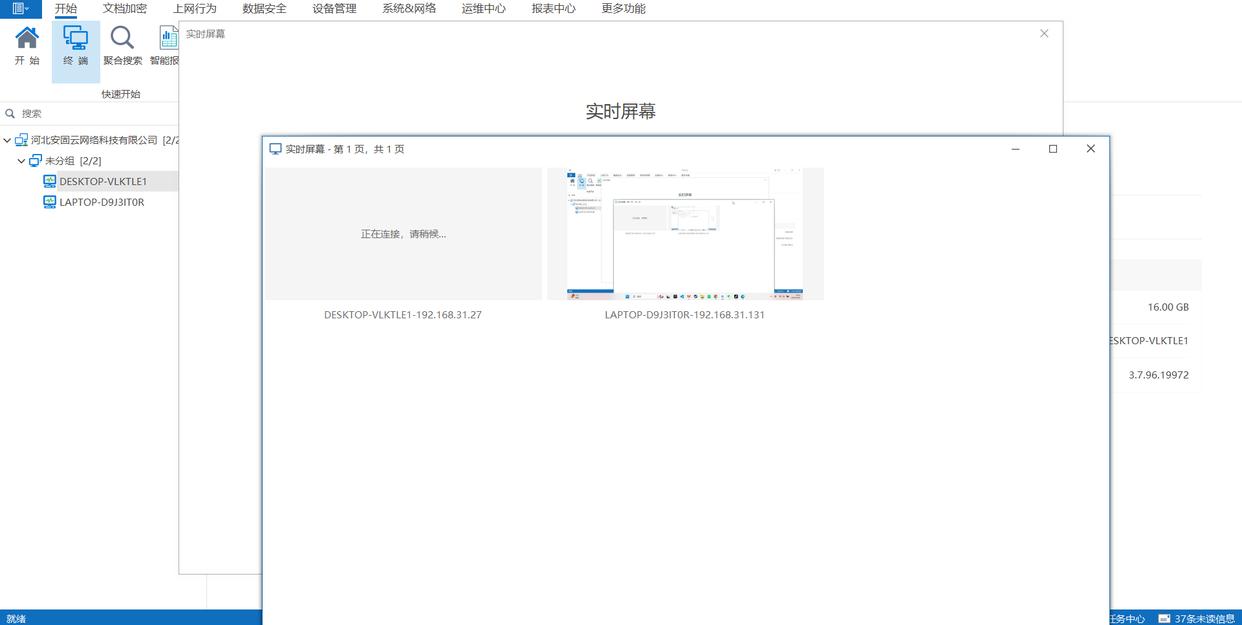This screenshot has width=1242, height=625.
Task: Click the 就绪 status text
Action: point(16,619)
